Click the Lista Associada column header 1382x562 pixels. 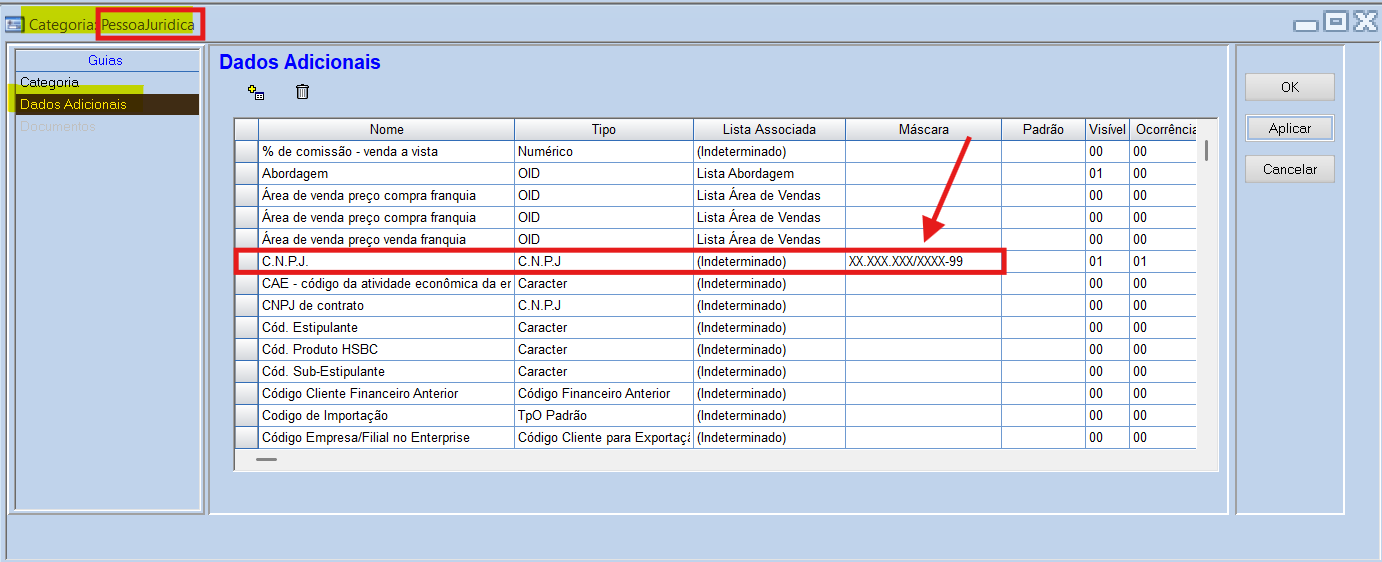769,129
